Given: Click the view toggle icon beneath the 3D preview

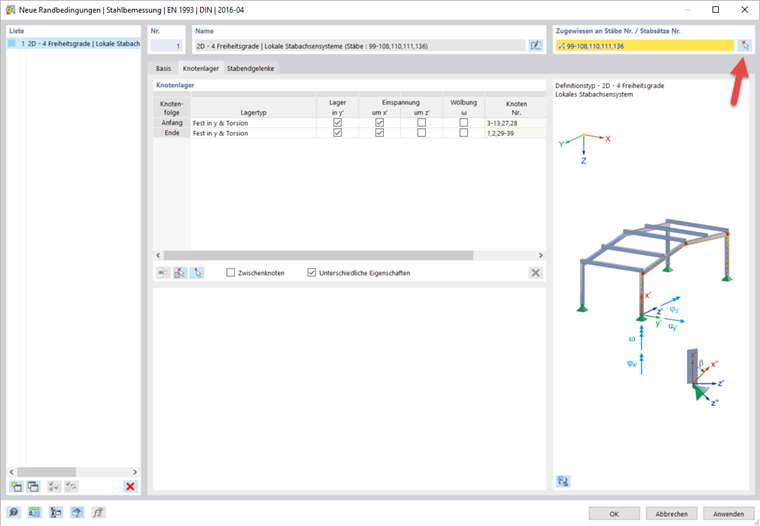Looking at the screenshot, I should click(563, 481).
